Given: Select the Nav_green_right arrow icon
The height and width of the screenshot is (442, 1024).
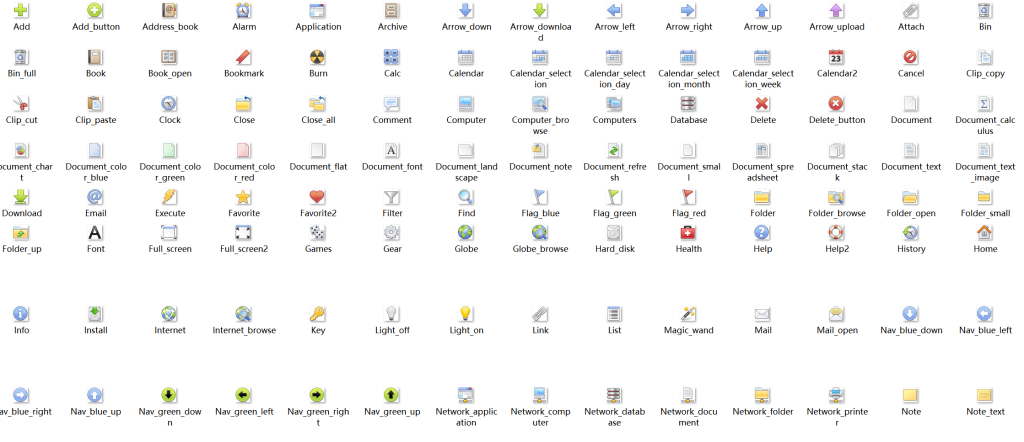Looking at the screenshot, I should point(317,394).
